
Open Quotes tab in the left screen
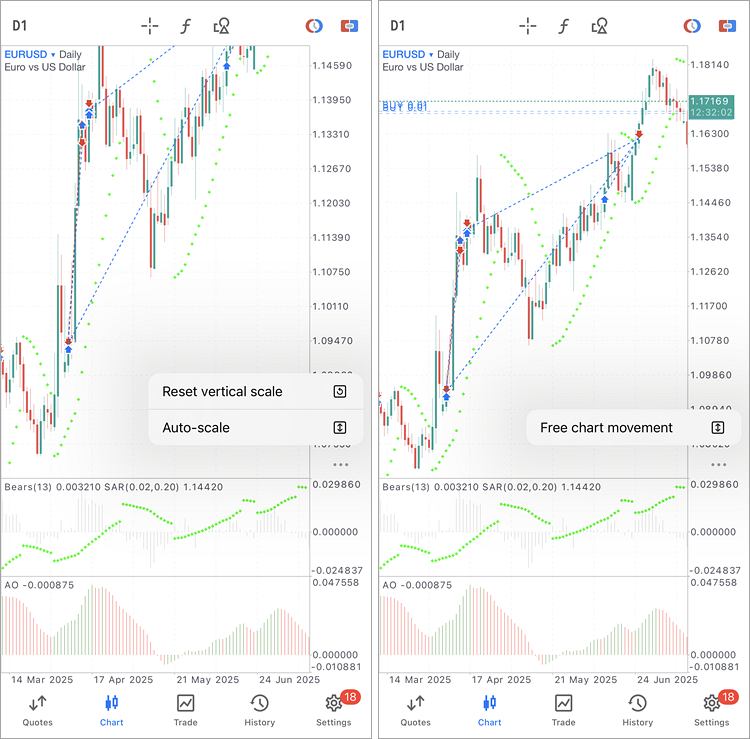pos(38,709)
